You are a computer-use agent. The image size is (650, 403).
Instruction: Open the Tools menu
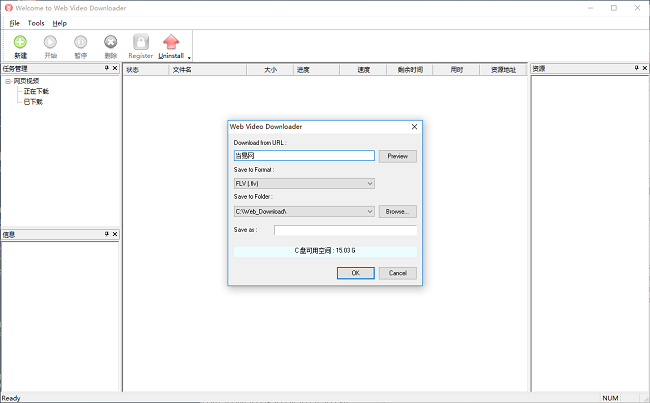pyautogui.click(x=36, y=22)
